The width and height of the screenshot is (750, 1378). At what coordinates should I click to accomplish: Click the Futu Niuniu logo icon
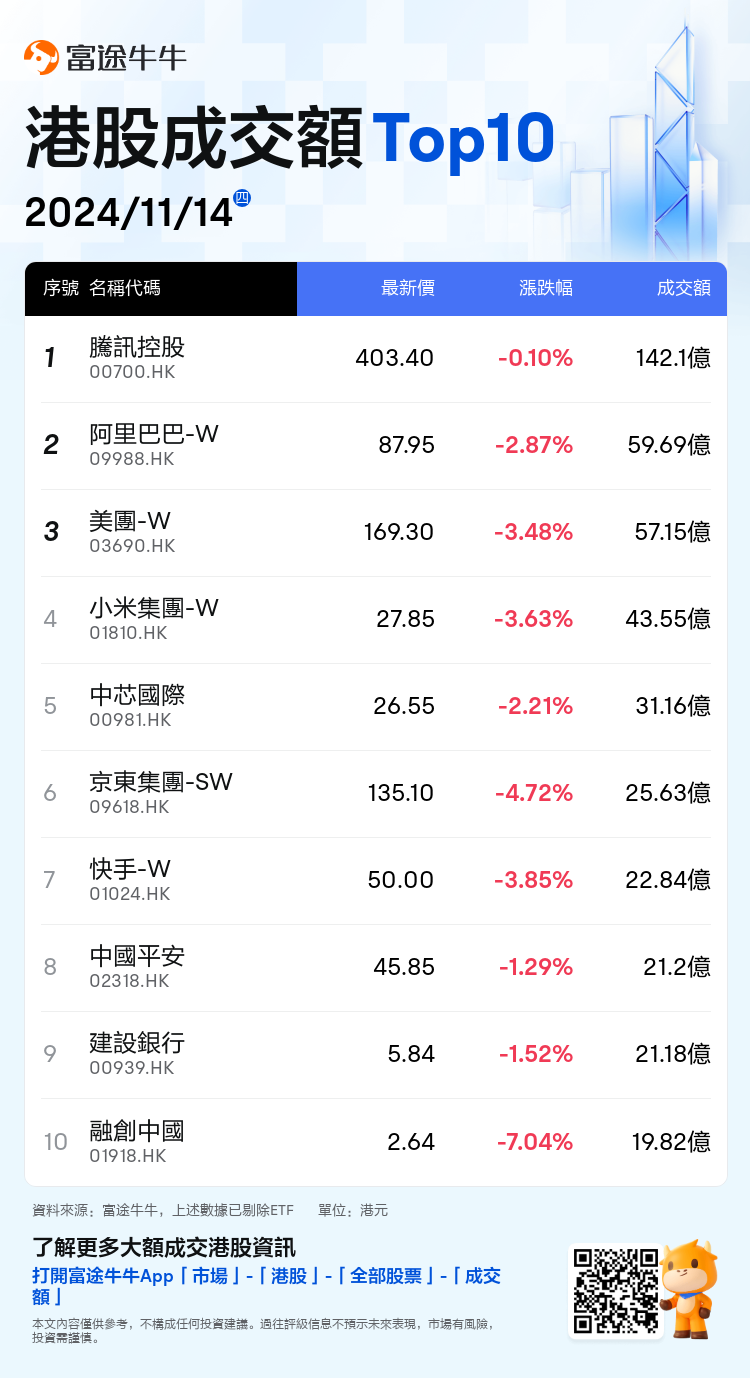pos(41,57)
